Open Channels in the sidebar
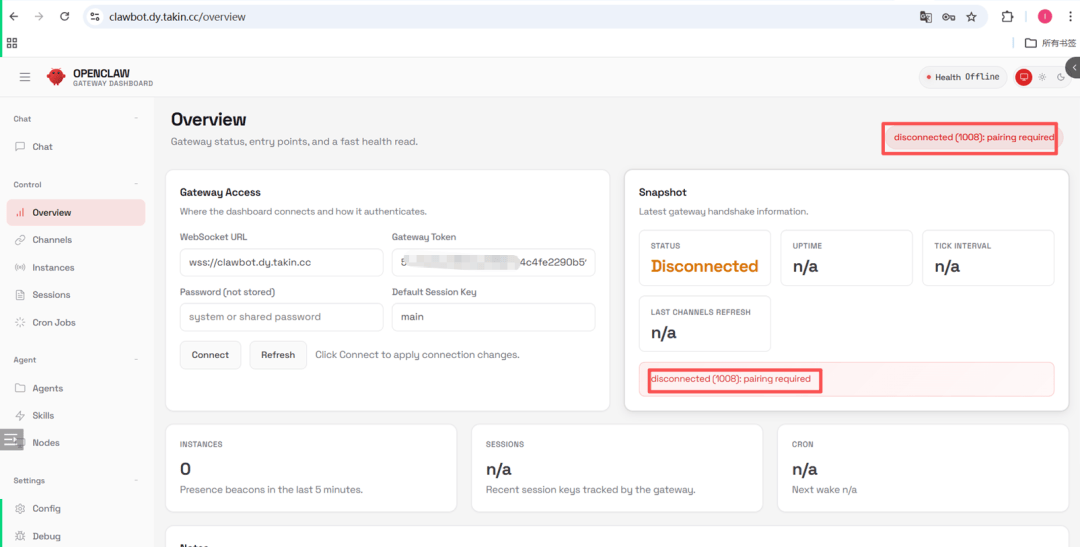Screen dimensions: 1080x547 click(52, 240)
